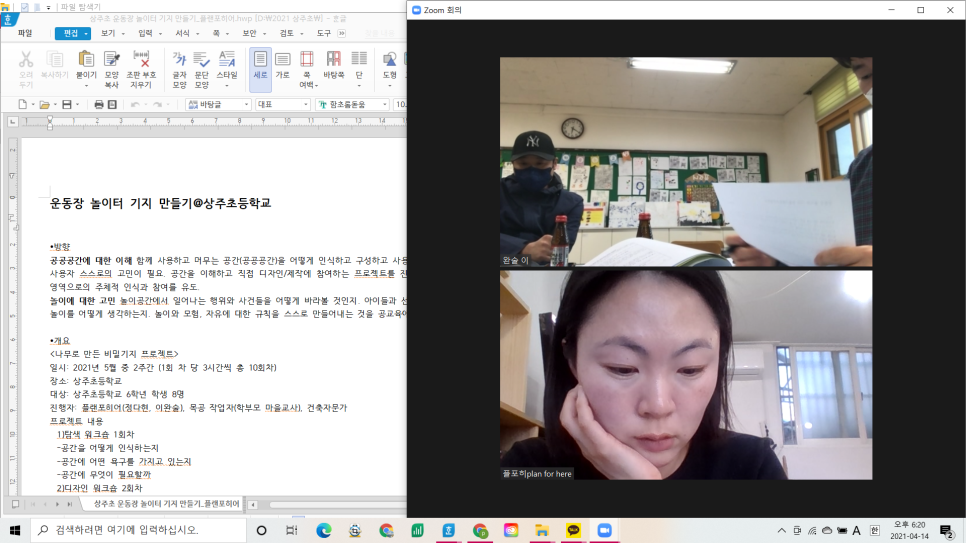Open the 대표 language combo box
The height and width of the screenshot is (543, 966).
point(282,104)
